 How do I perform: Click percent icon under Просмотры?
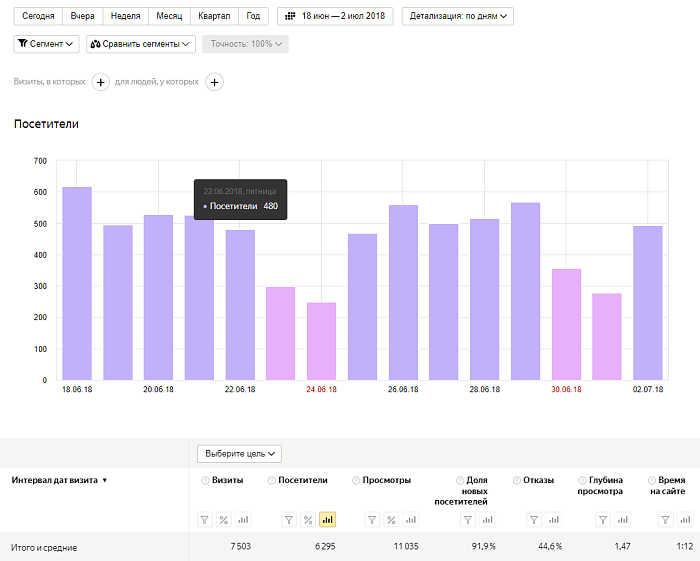click(x=391, y=520)
